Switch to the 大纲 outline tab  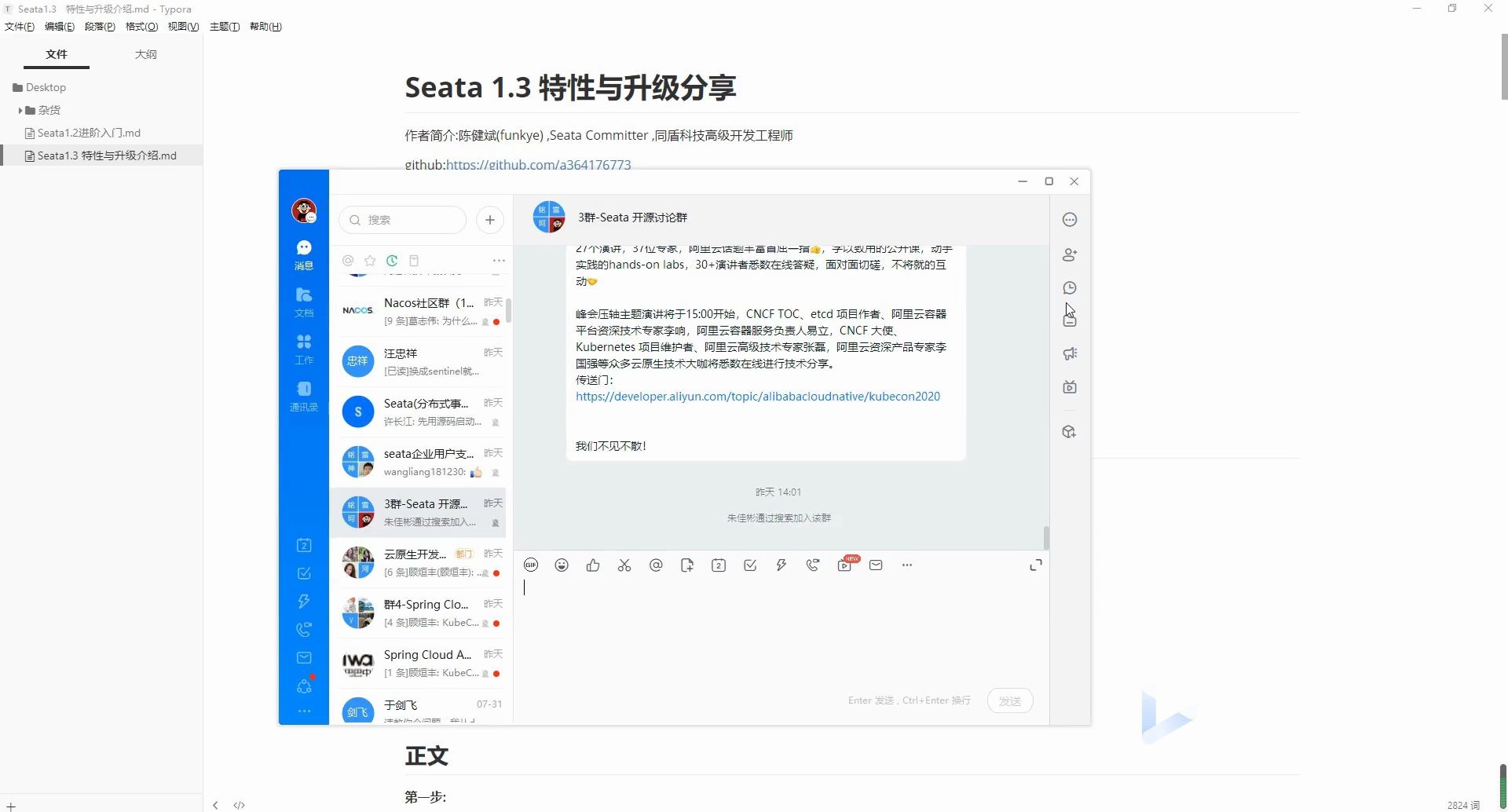click(145, 54)
